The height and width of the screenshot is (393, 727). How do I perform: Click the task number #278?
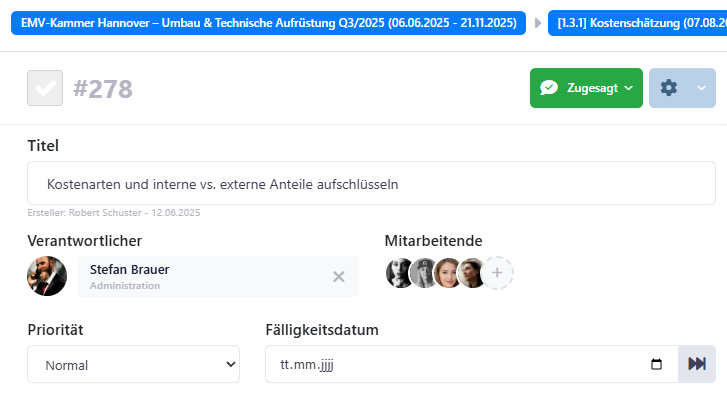point(103,89)
